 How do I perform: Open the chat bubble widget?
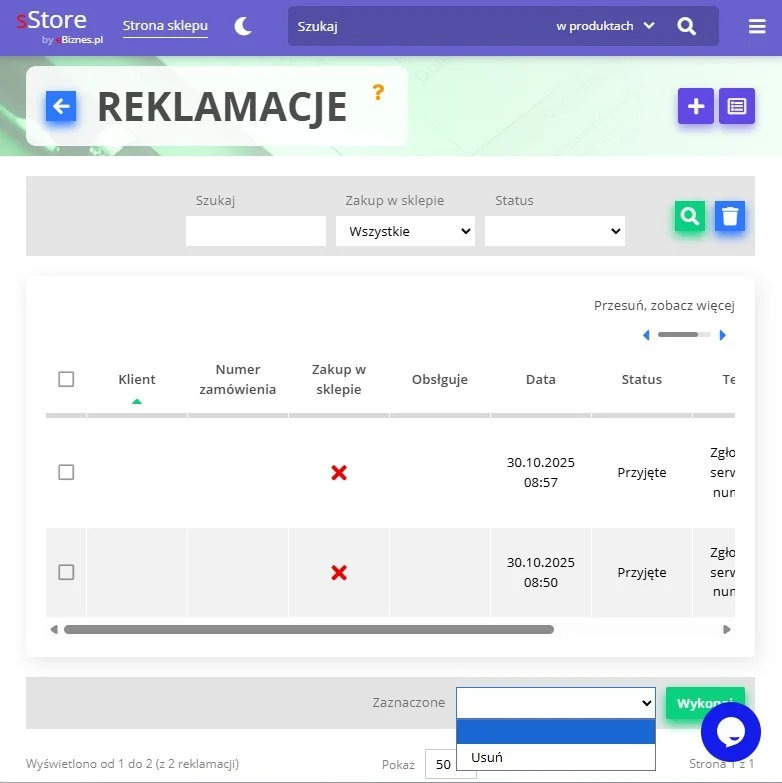731,732
